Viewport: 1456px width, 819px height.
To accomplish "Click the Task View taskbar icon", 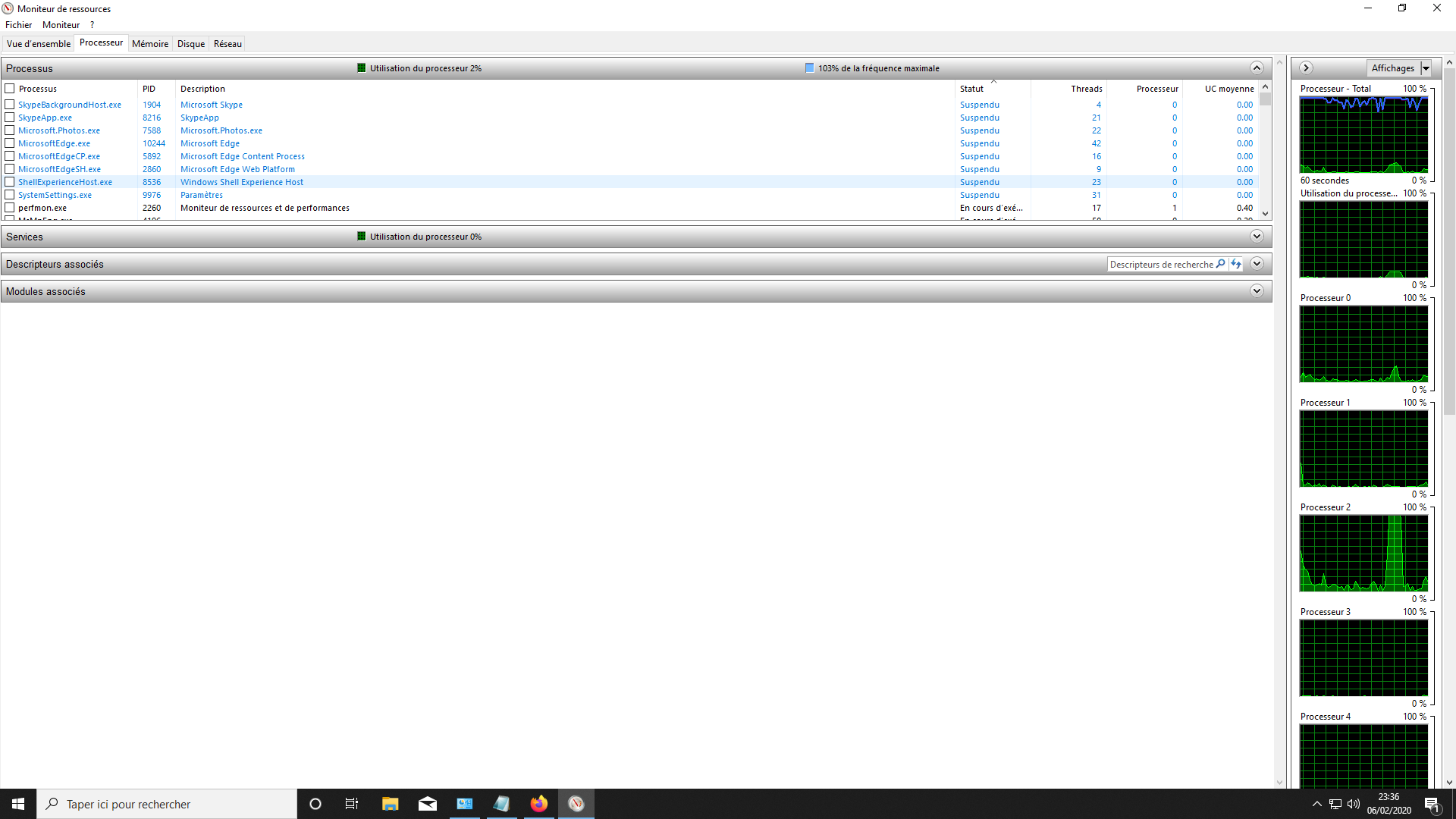I will [x=352, y=804].
